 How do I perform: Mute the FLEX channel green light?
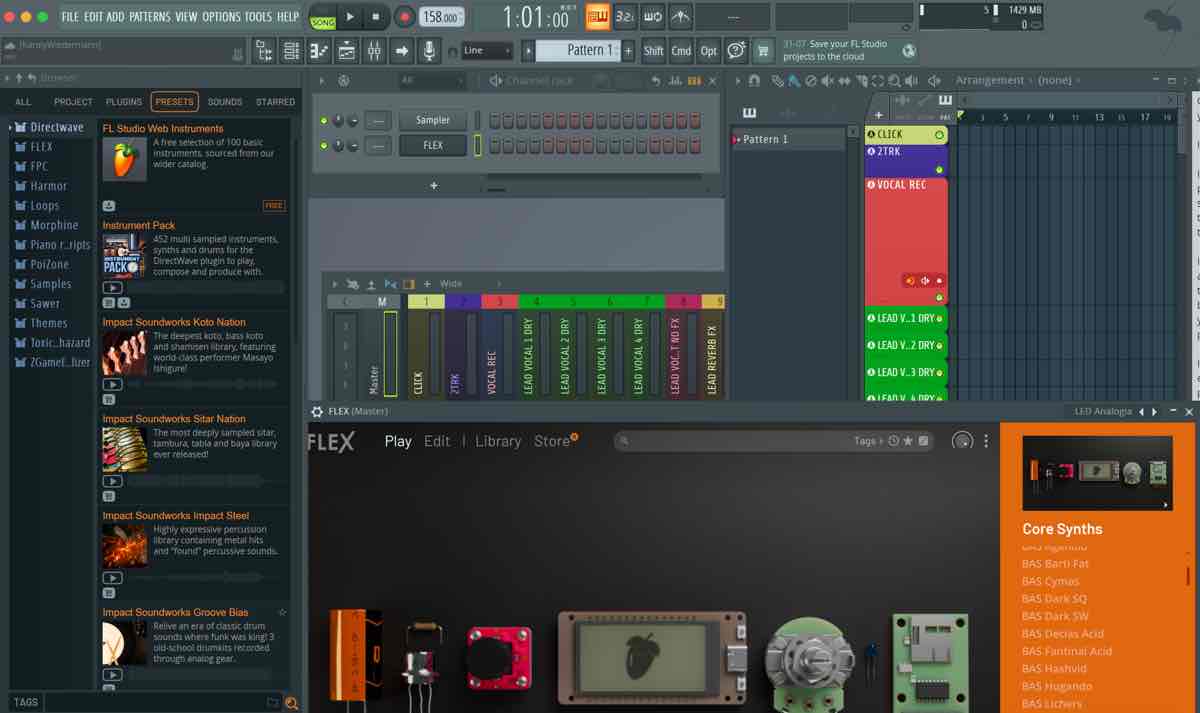(x=324, y=145)
